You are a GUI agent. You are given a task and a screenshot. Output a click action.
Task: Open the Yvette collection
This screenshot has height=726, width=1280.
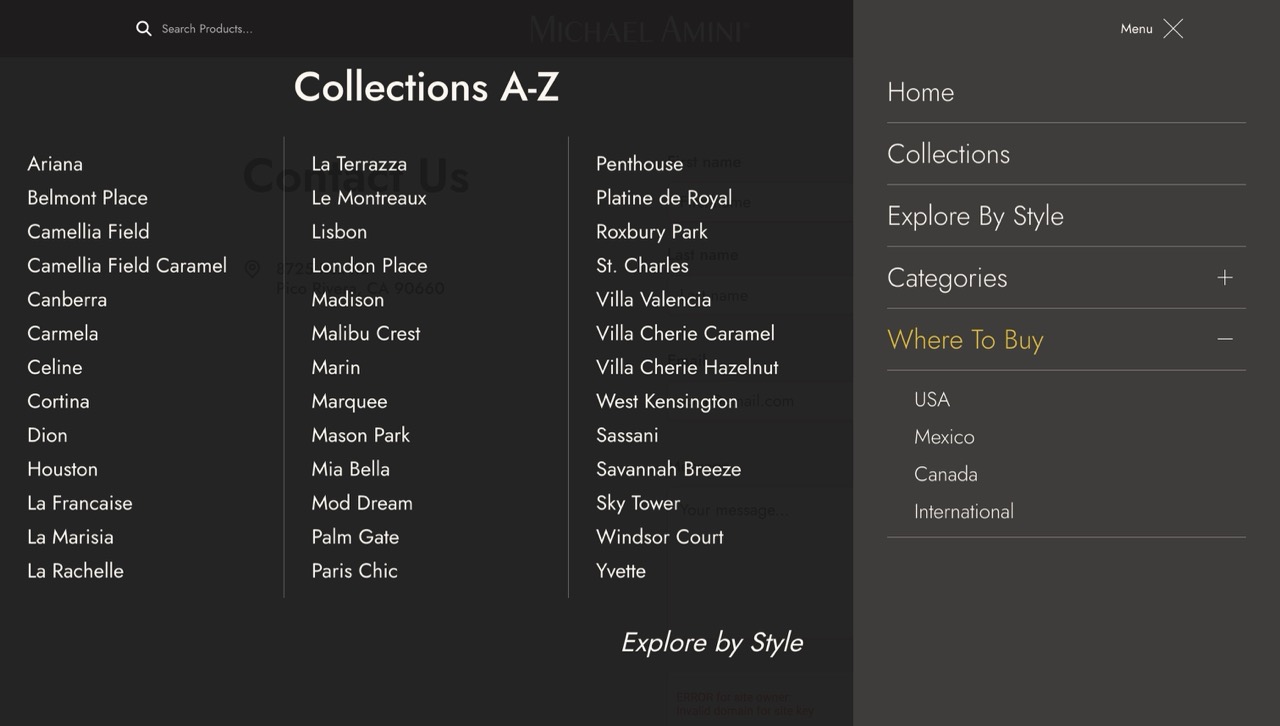tap(621, 572)
